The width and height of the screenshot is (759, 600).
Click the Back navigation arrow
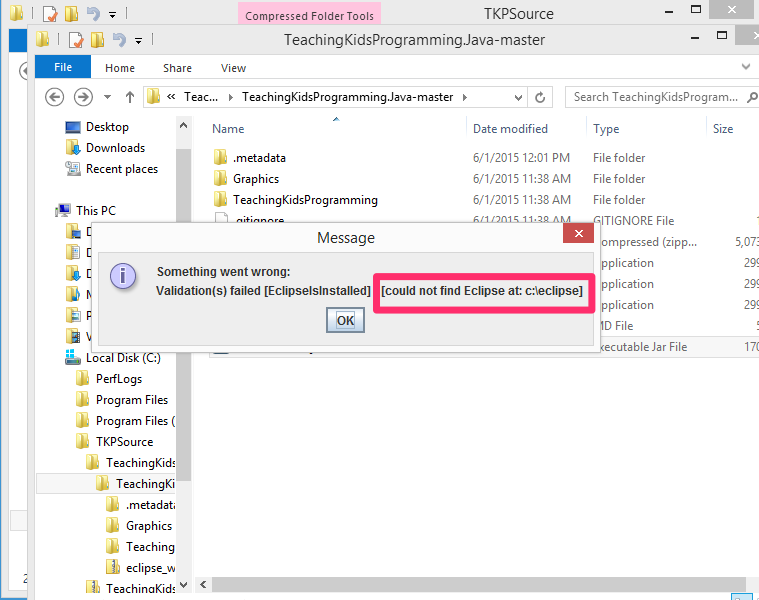pos(55,97)
